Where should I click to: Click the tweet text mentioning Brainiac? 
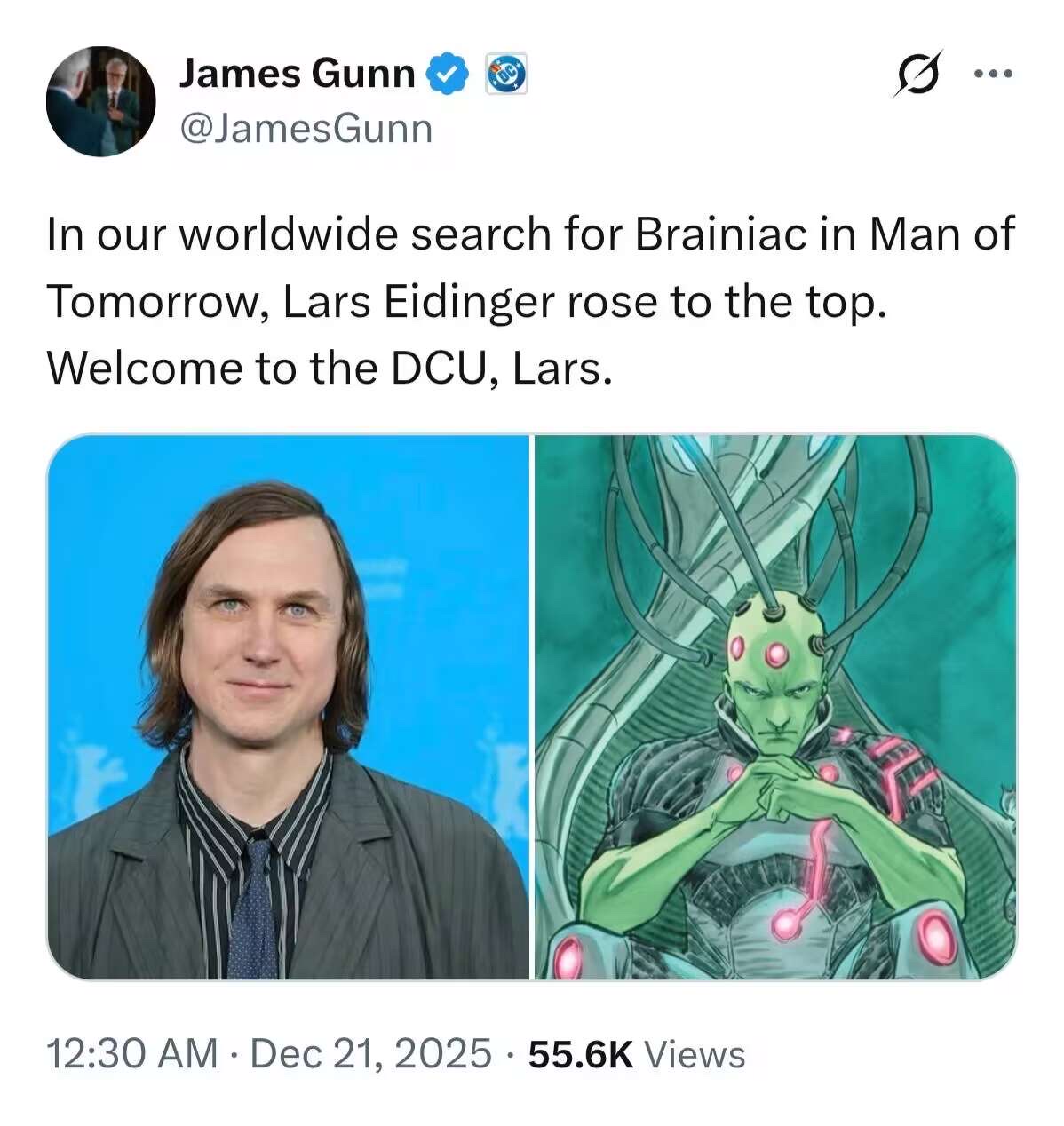coord(530,301)
